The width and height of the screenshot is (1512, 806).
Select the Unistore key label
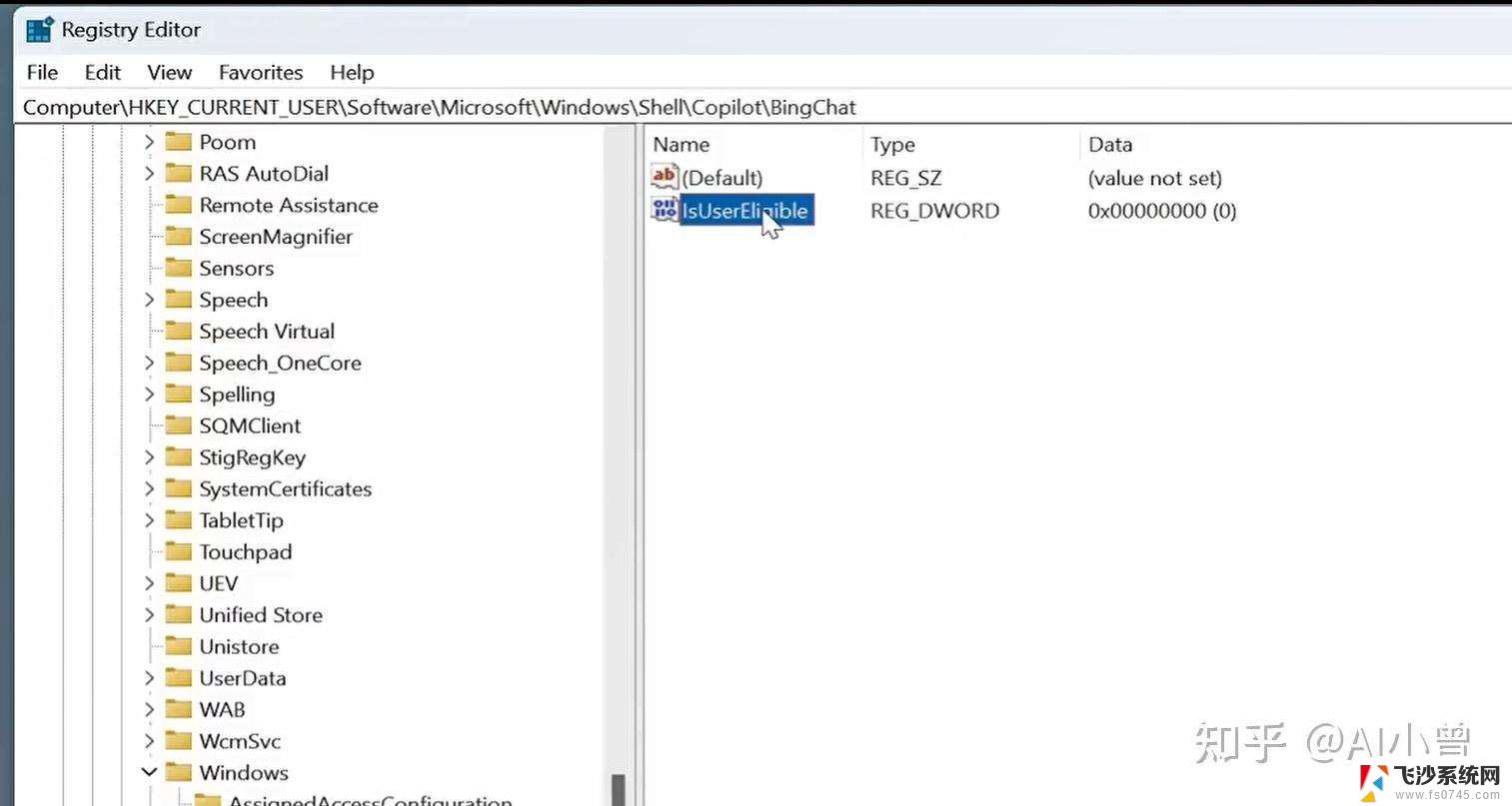239,646
